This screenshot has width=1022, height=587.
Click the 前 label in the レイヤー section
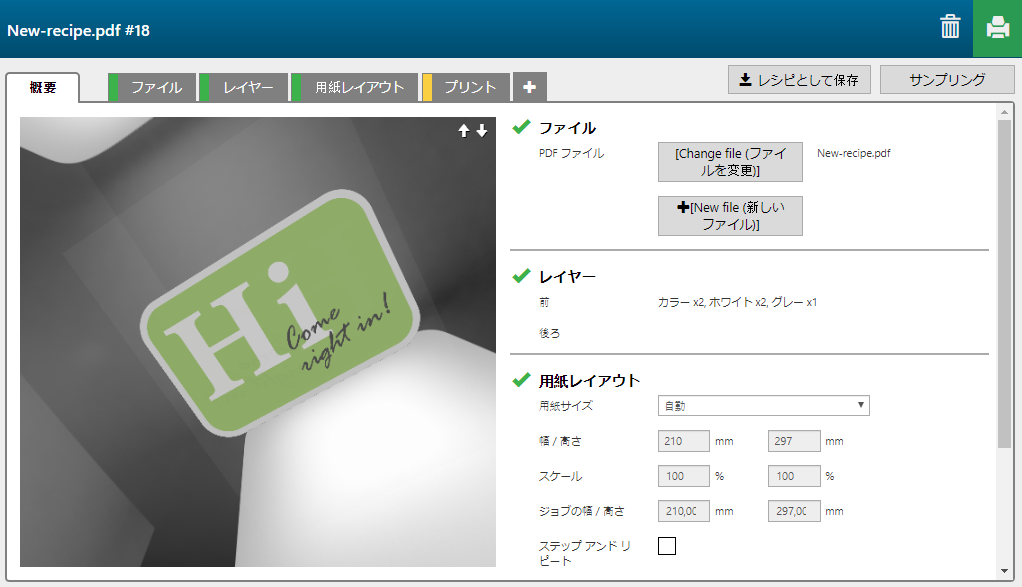544,302
